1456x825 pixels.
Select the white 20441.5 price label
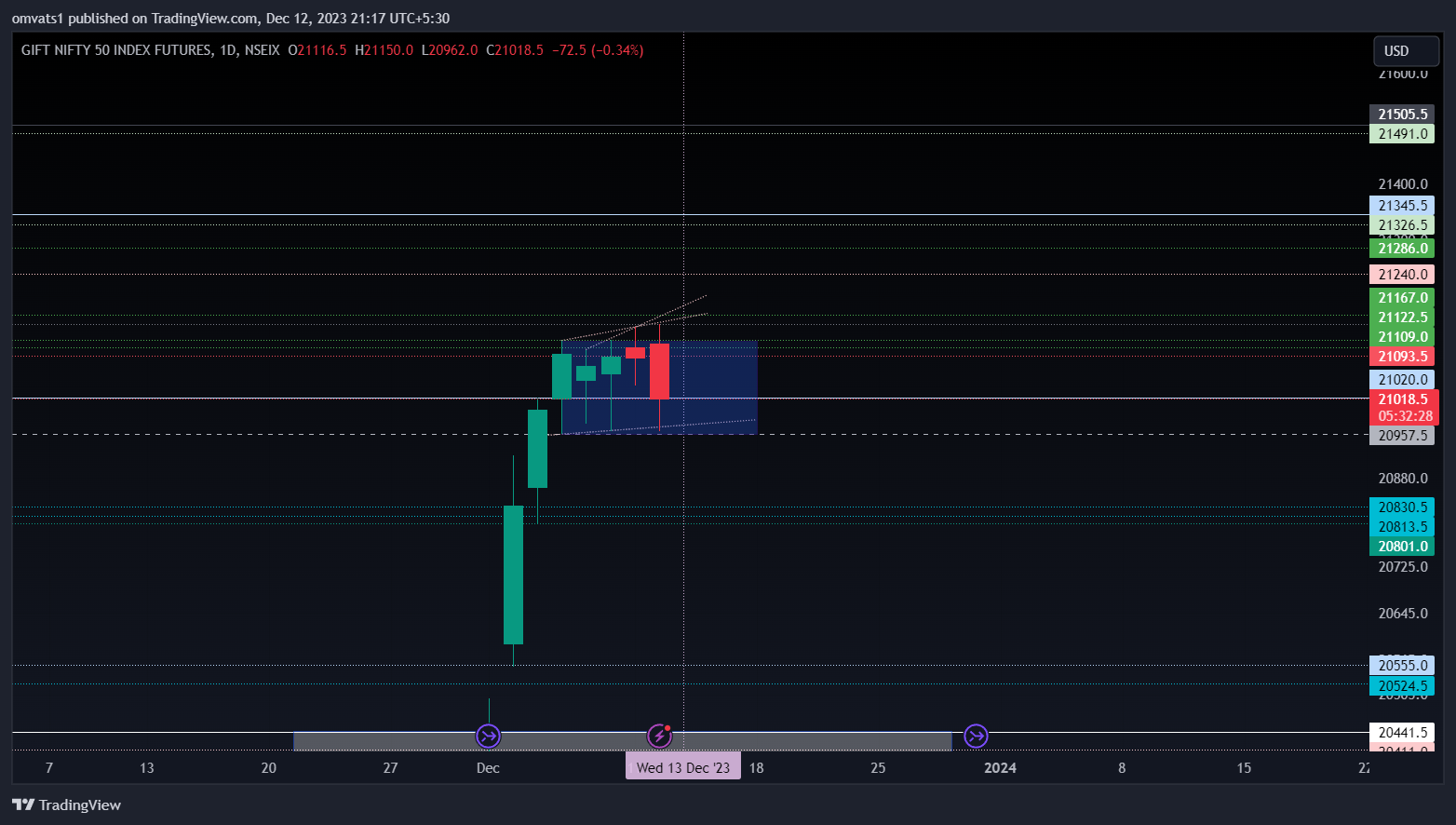(x=1402, y=733)
